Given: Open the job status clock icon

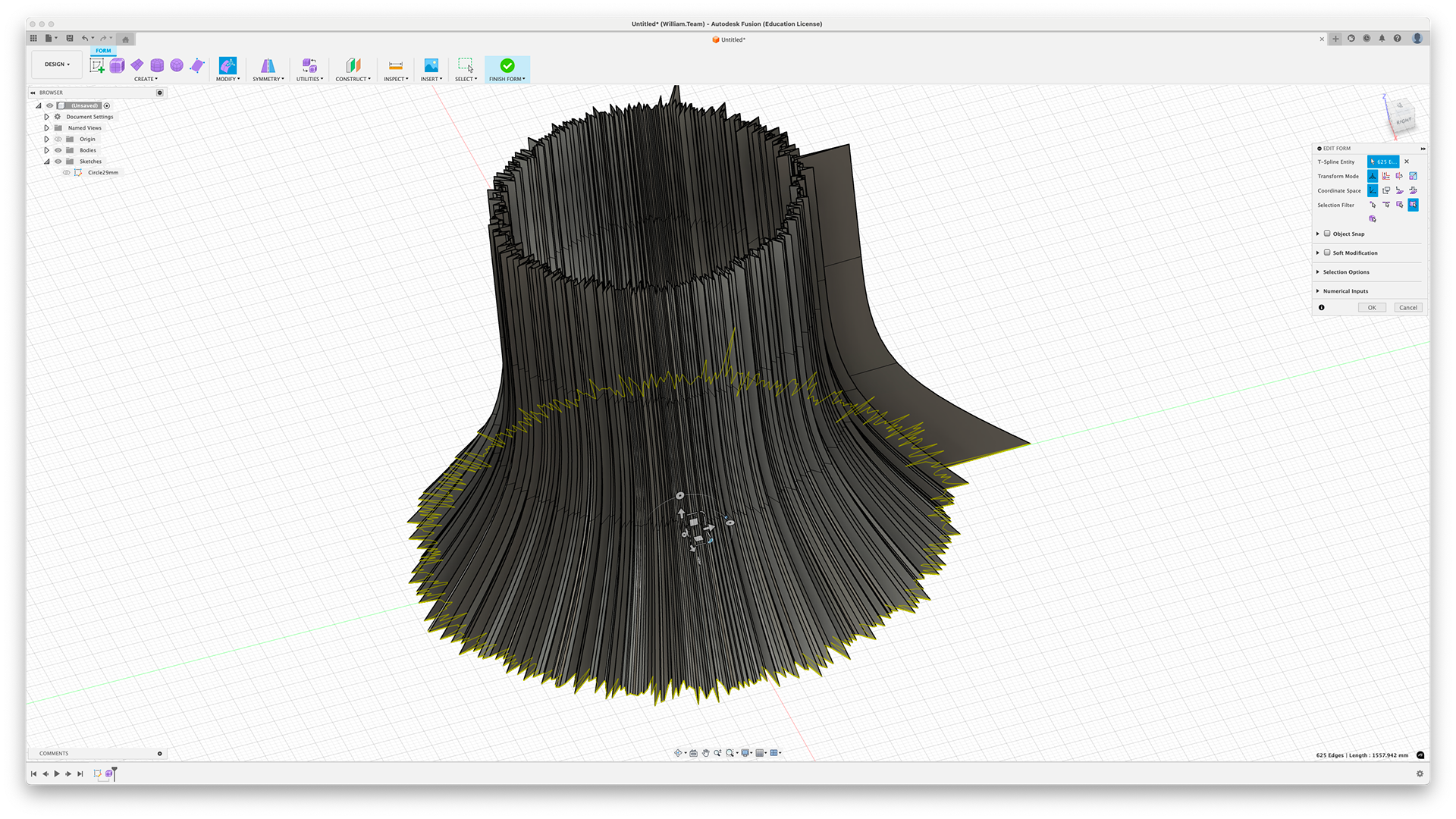Looking at the screenshot, I should pos(1367,39).
